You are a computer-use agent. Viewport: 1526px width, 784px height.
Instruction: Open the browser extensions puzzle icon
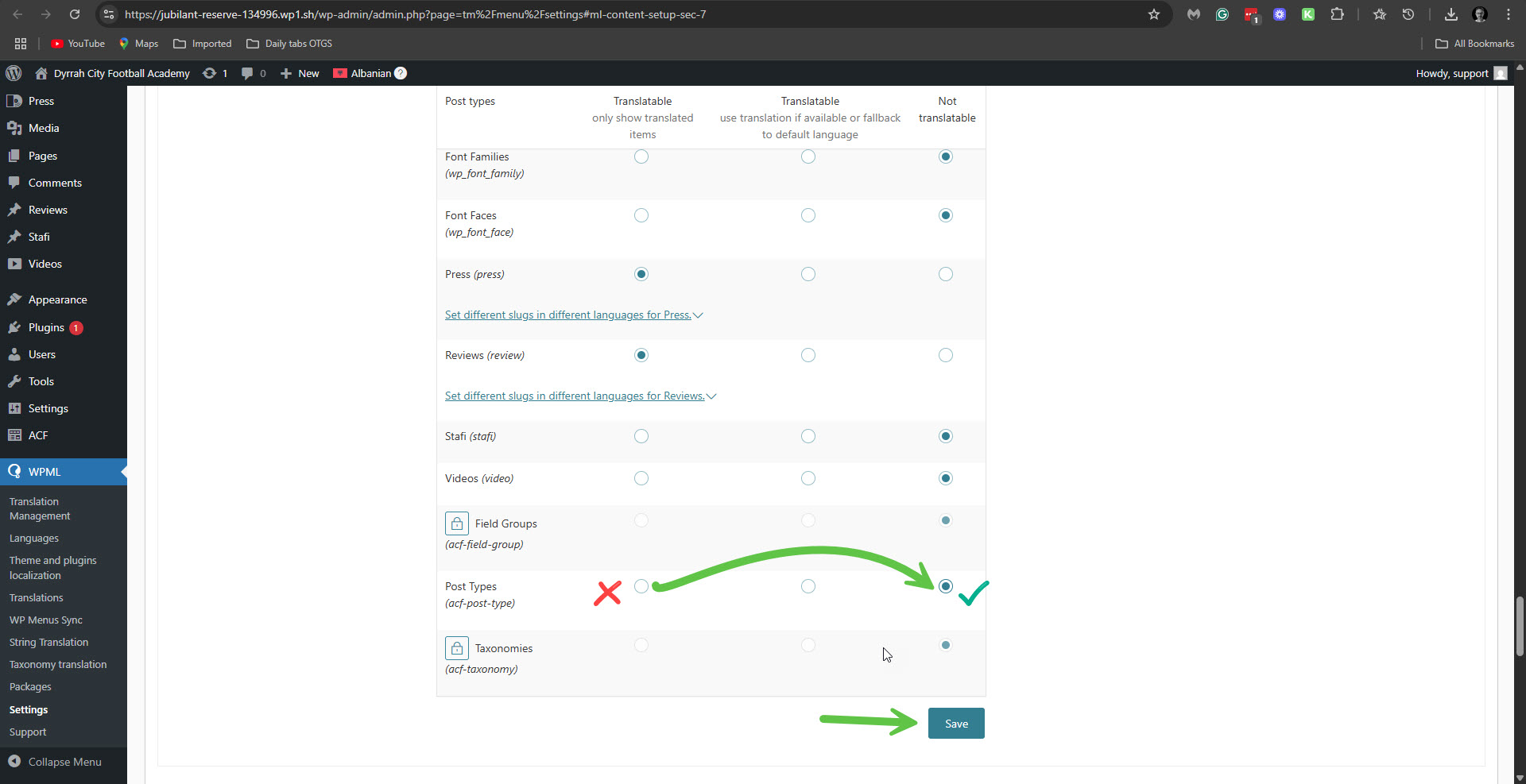(1337, 14)
